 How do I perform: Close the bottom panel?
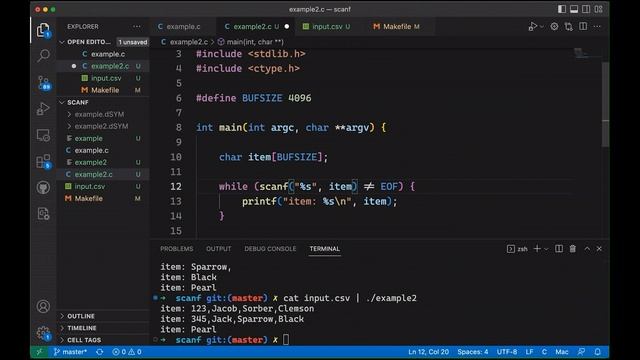(599, 249)
